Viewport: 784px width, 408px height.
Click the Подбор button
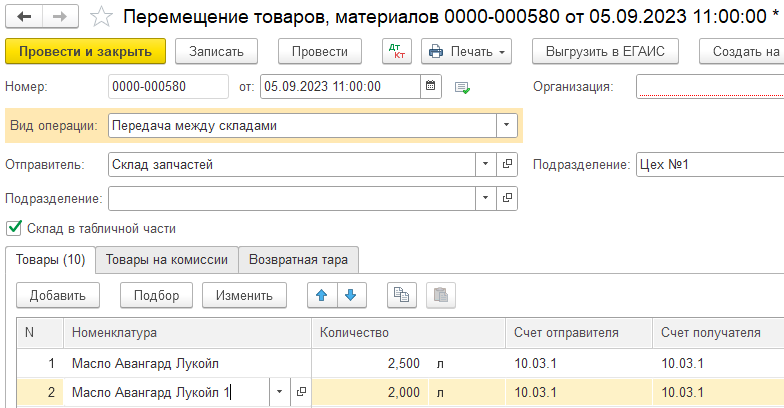click(x=154, y=295)
